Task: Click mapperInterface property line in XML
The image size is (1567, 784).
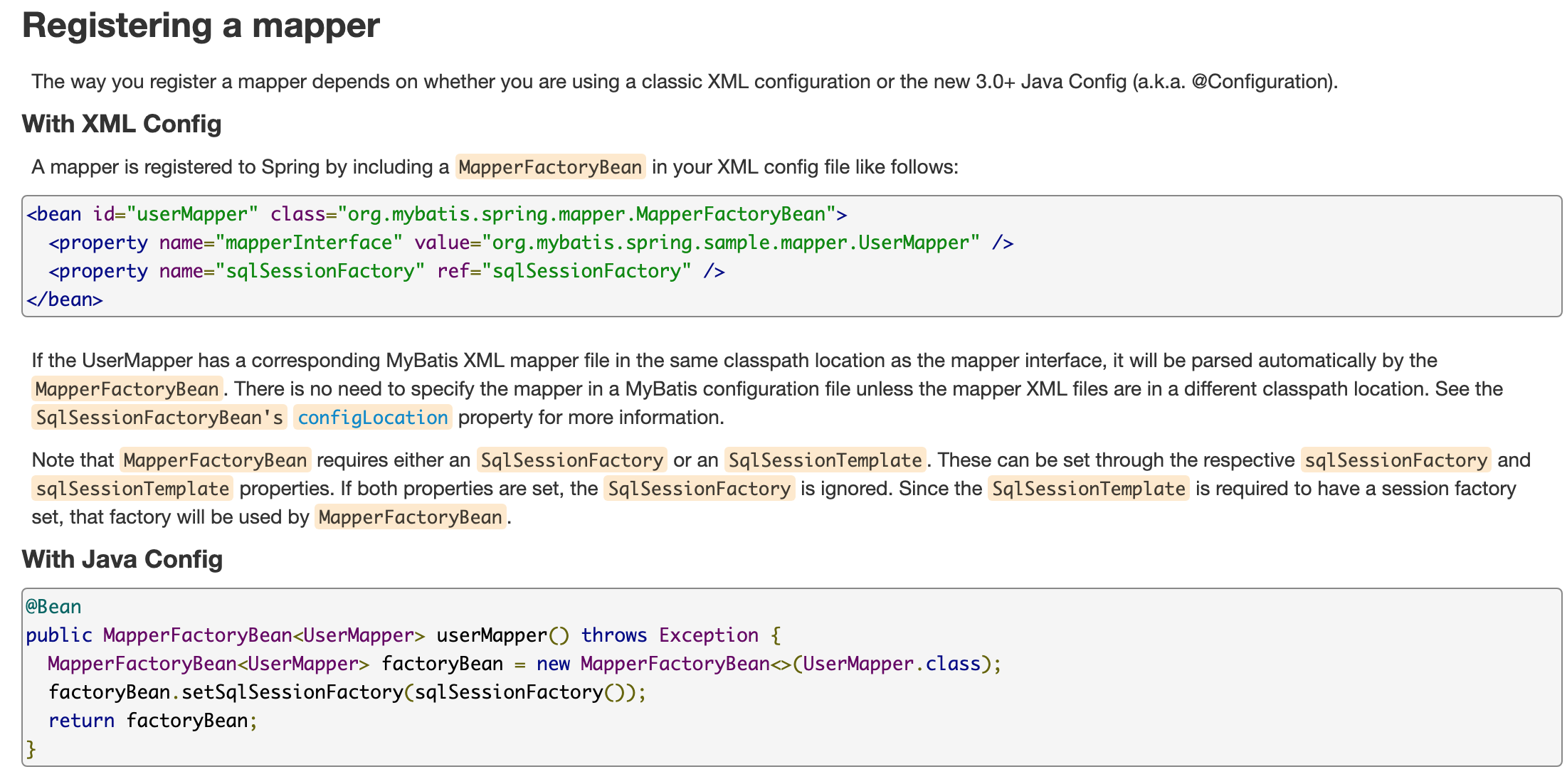Action: 530,243
